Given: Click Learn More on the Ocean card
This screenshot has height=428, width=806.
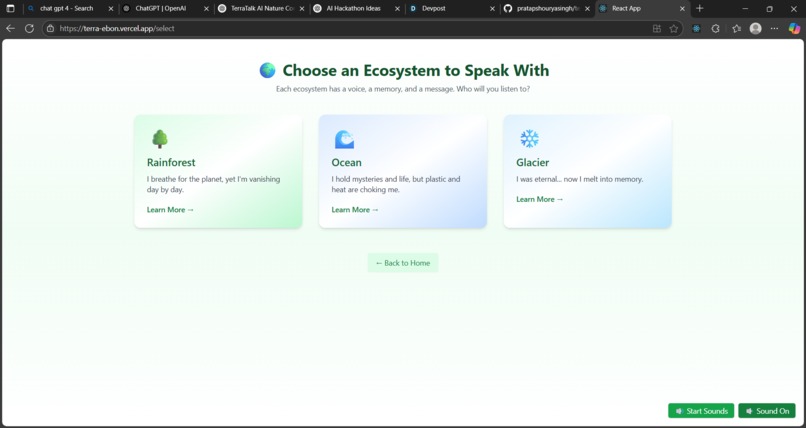Looking at the screenshot, I should pos(355,210).
